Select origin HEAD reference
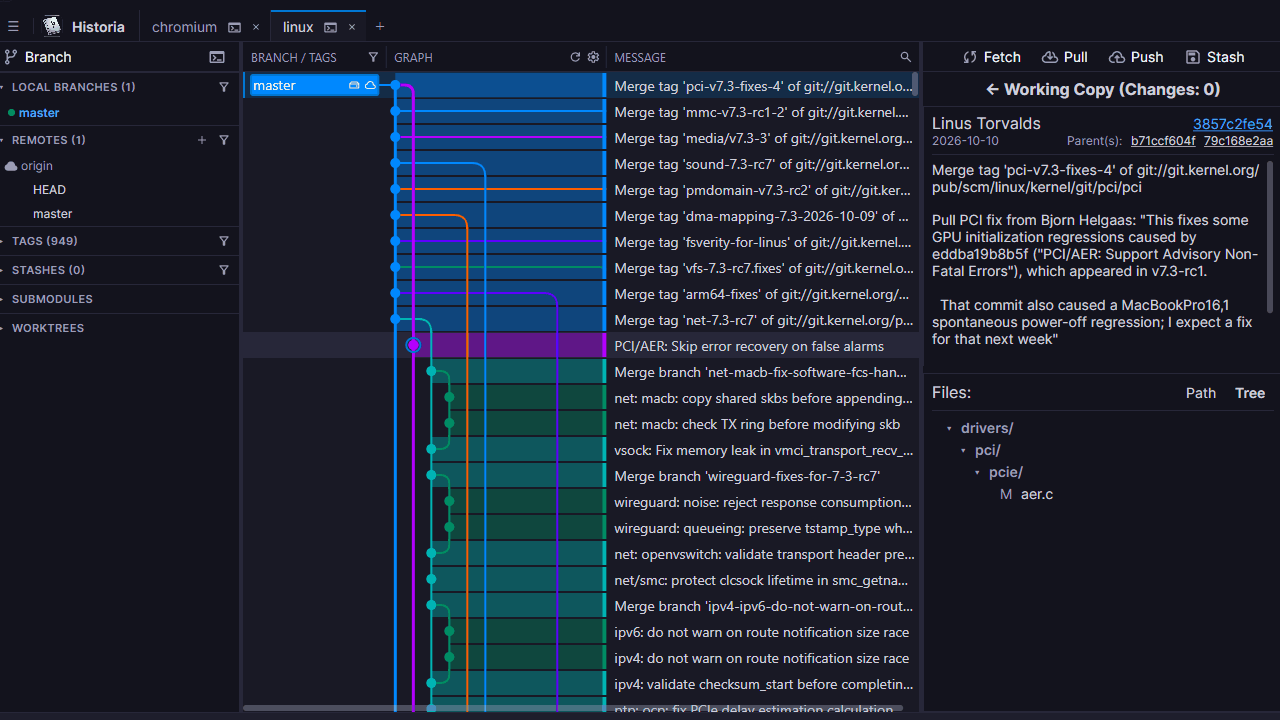Image resolution: width=1280 pixels, height=720 pixels. click(49, 190)
